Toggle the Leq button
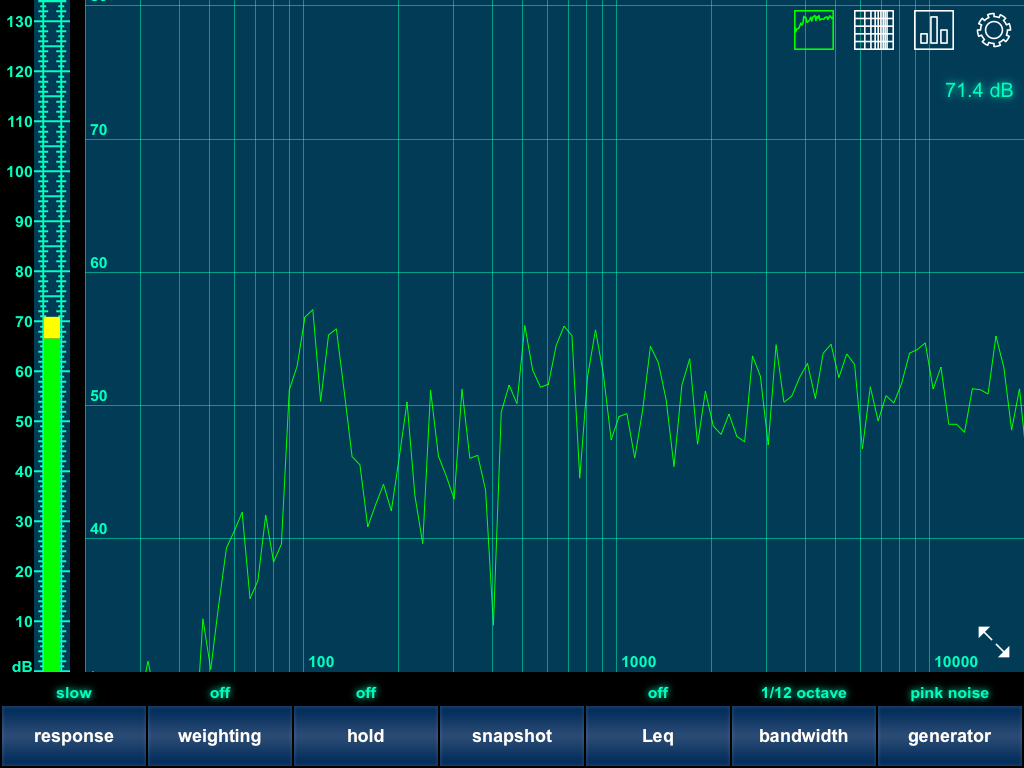The height and width of the screenshot is (768, 1024). pyautogui.click(x=658, y=736)
